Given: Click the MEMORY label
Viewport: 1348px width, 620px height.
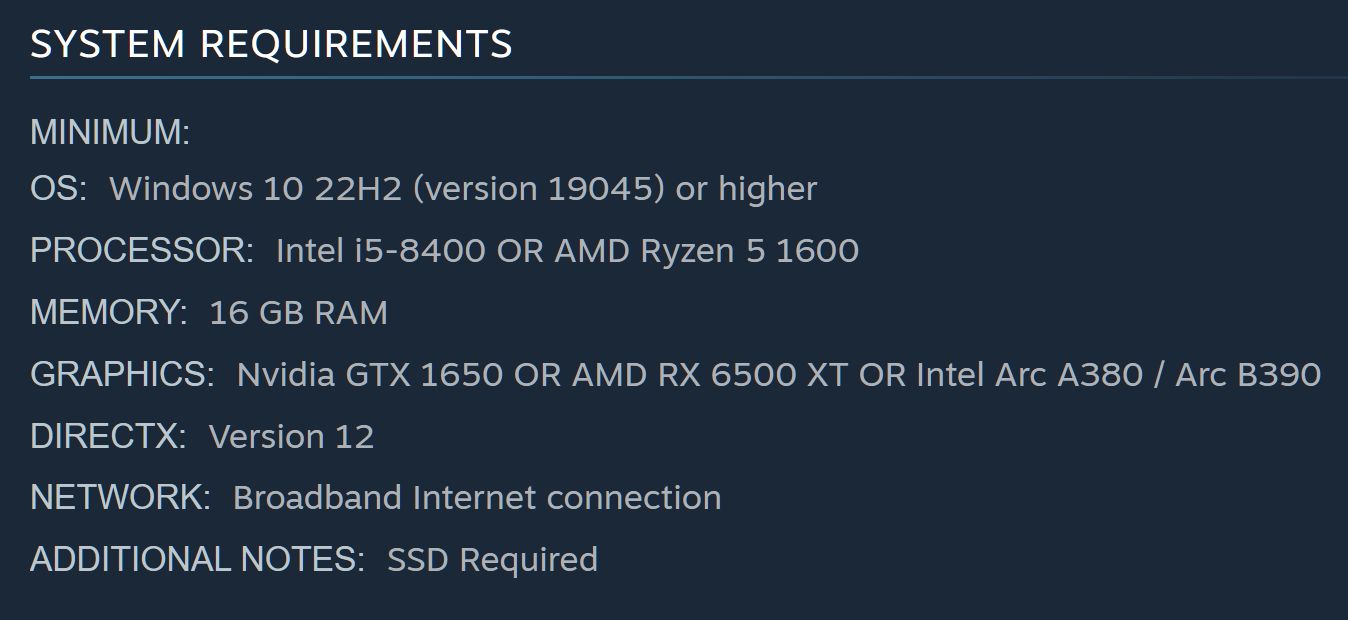Looking at the screenshot, I should point(108,313).
